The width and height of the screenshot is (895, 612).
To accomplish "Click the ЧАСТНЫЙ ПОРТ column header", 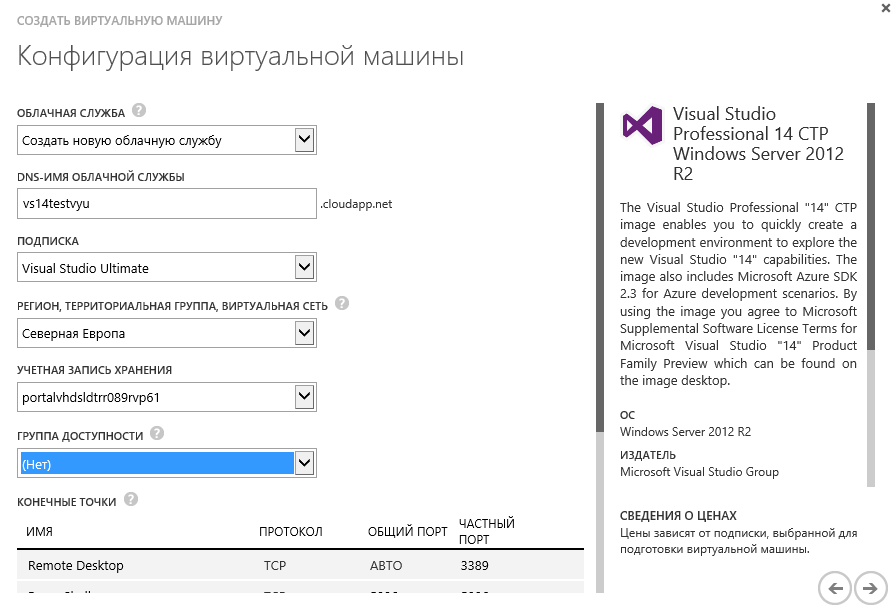I will [487, 532].
